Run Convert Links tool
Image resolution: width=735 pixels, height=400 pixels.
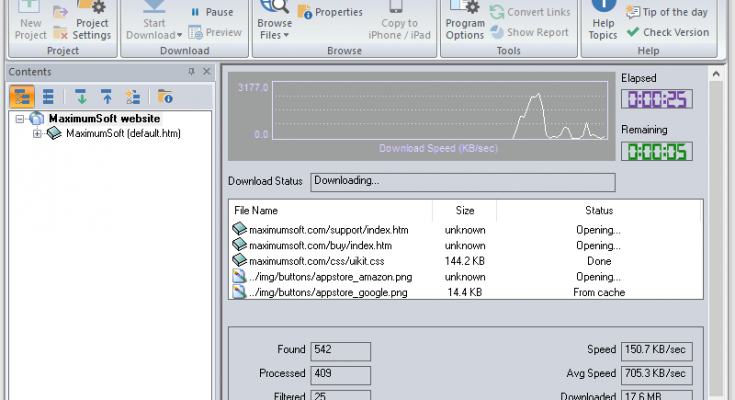pyautogui.click(x=530, y=12)
